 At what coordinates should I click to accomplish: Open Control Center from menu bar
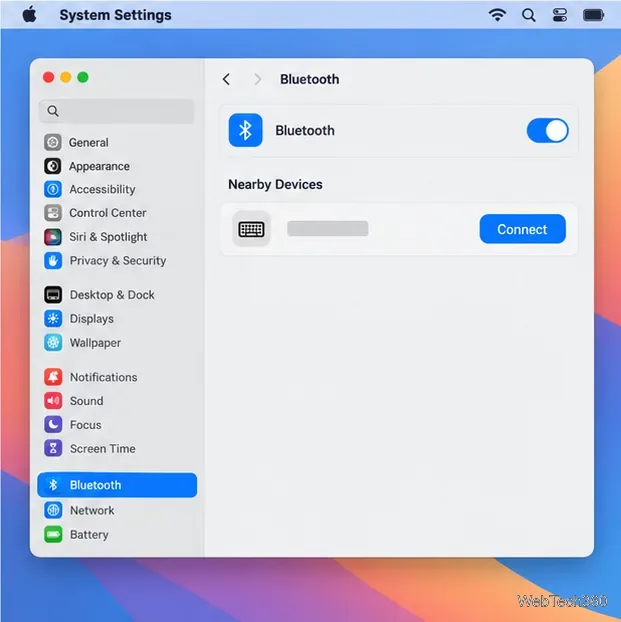point(559,15)
